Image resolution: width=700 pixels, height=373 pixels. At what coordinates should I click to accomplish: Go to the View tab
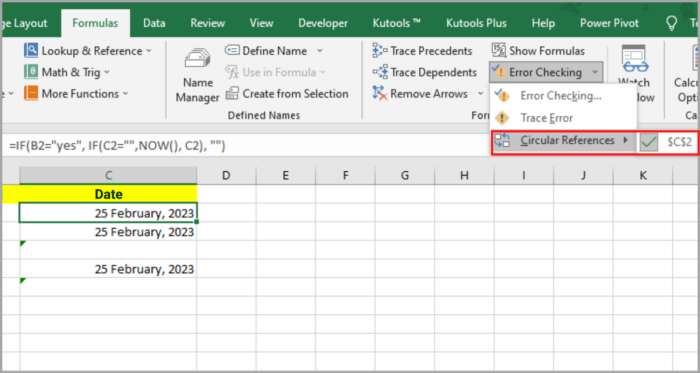[x=261, y=23]
